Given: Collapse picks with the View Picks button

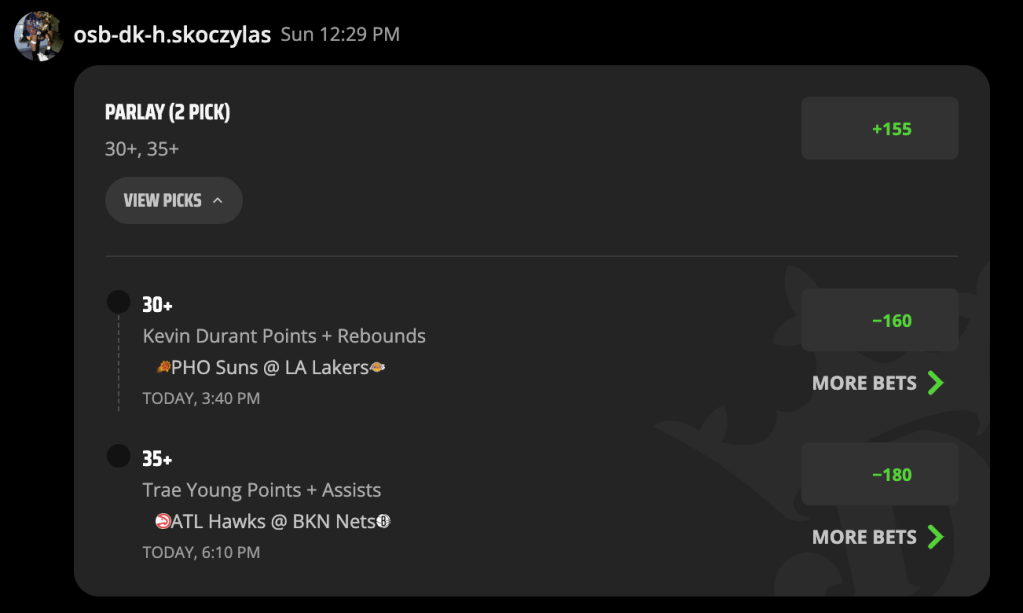Looking at the screenshot, I should [174, 200].
